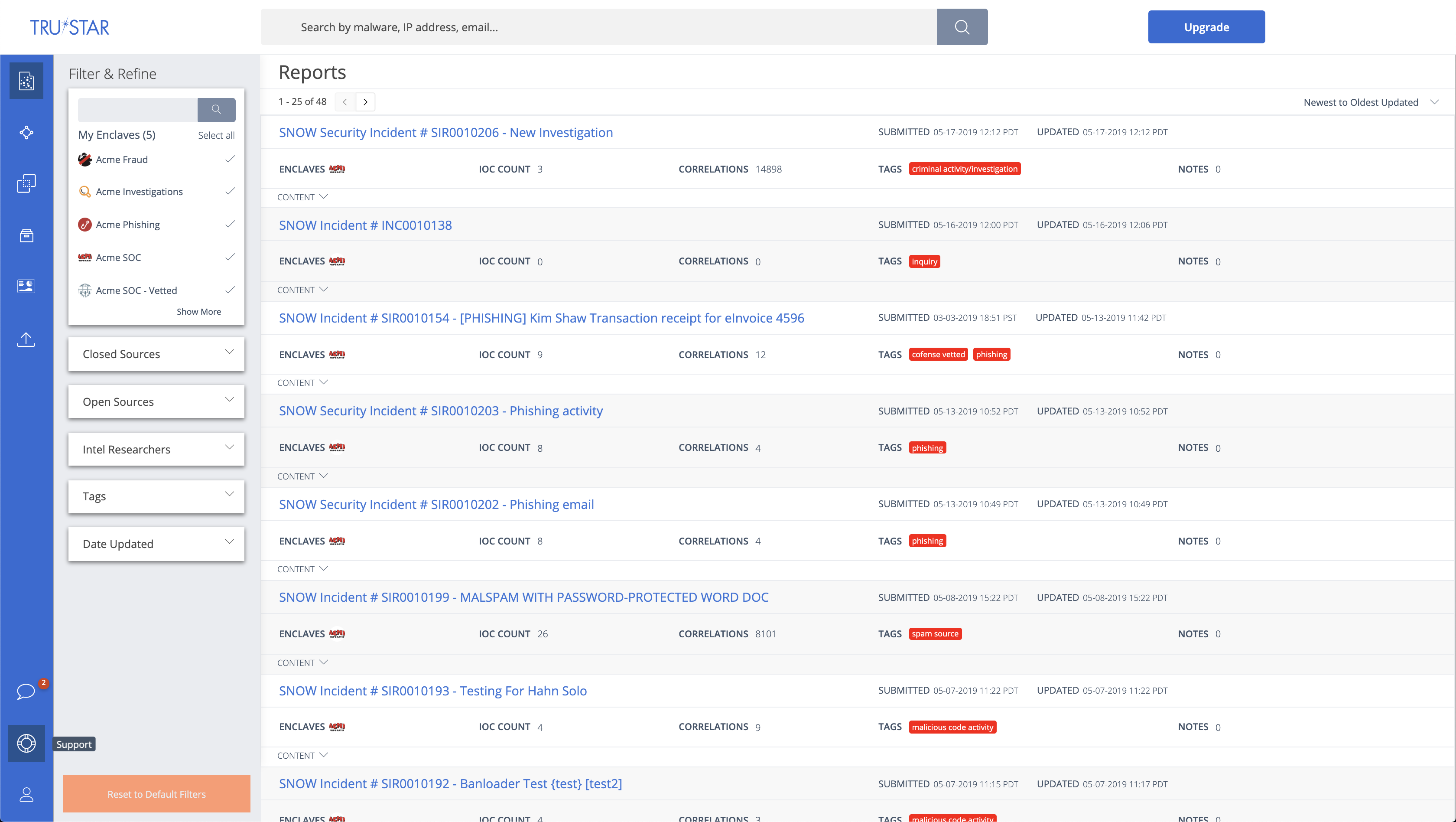
Task: Focus the enclave filter search field
Action: point(137,110)
